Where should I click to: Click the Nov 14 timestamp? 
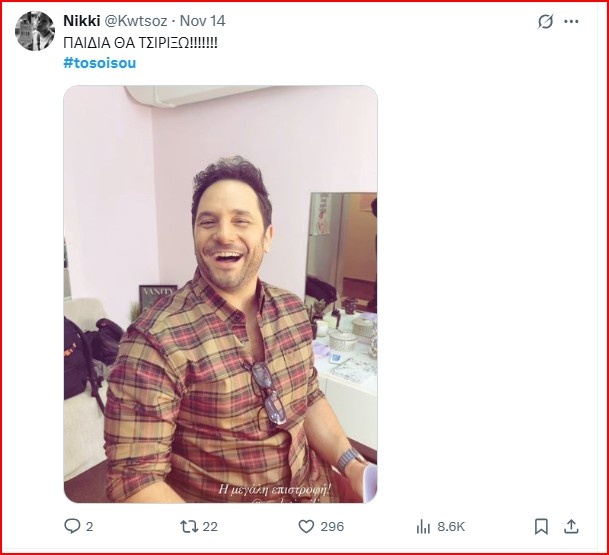(x=202, y=21)
